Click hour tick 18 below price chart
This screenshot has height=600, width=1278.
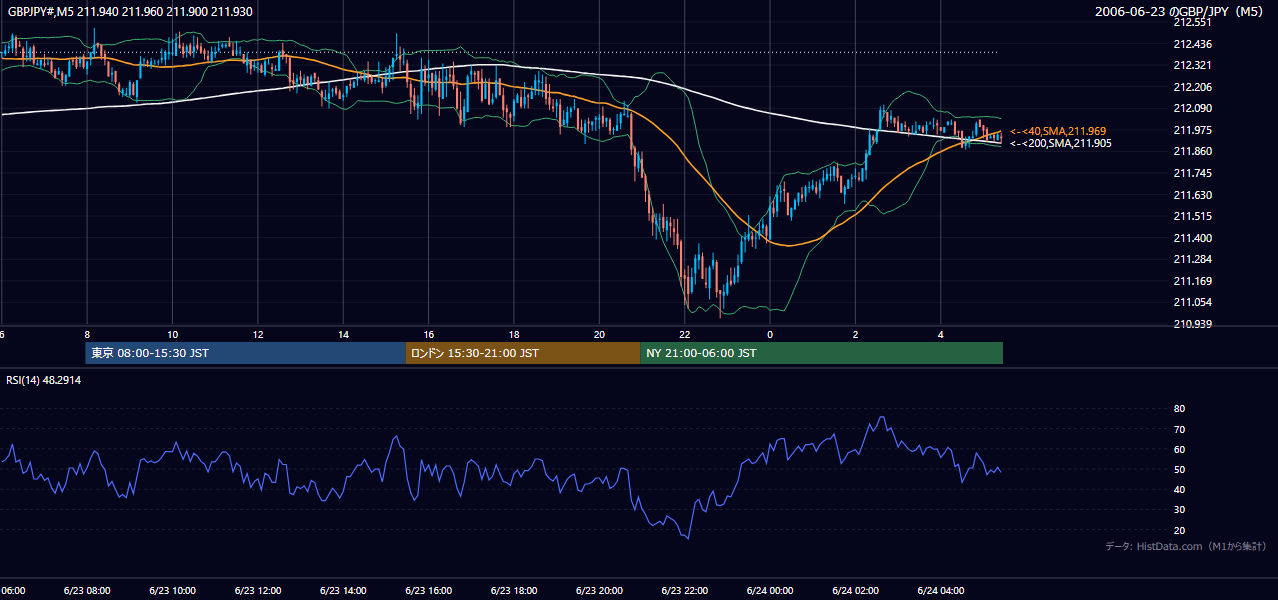pyautogui.click(x=514, y=334)
